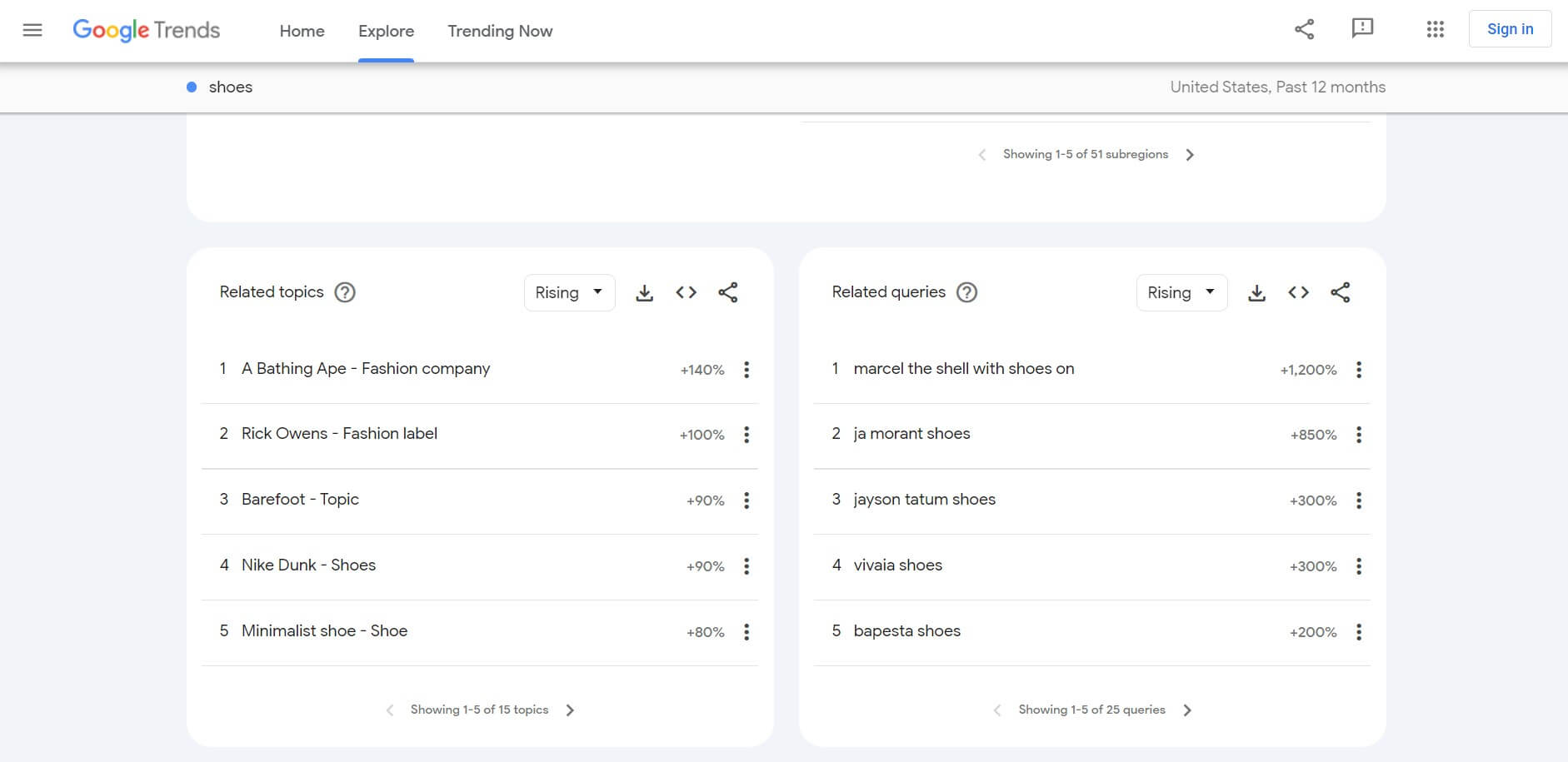Go to next page of queries
The width and height of the screenshot is (1568, 762).
[1187, 710]
